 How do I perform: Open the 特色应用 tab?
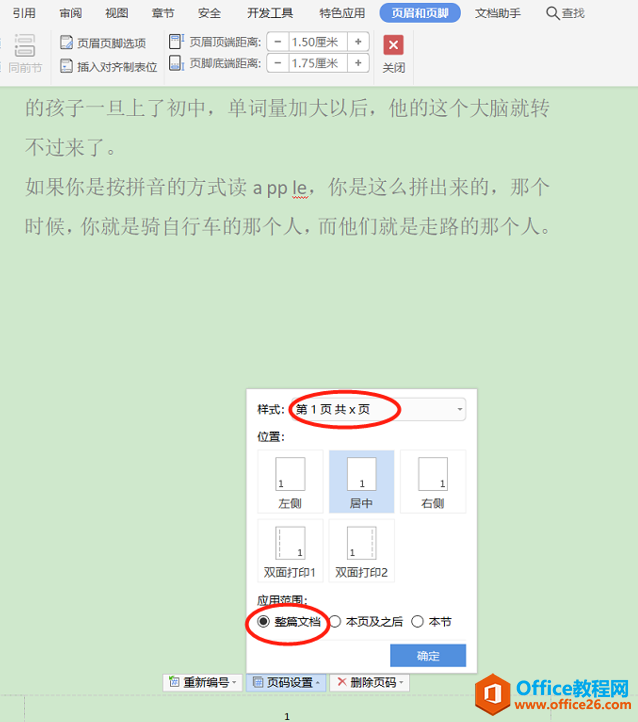tap(342, 13)
